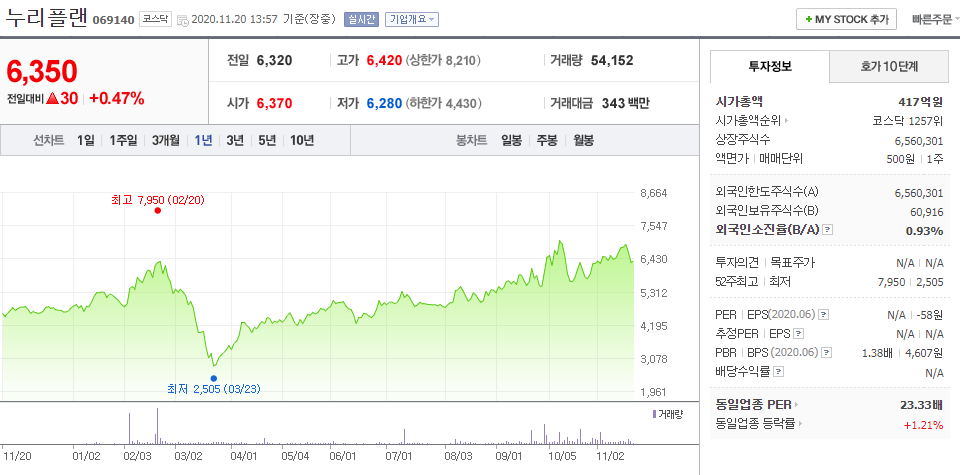Switch to the 호가10단계 tab
The image size is (963, 475).
coord(889,66)
